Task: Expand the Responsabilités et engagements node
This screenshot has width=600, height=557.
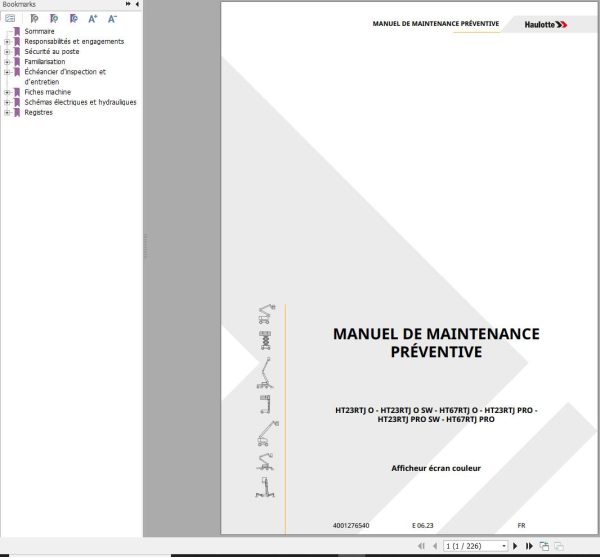Action: click(7, 42)
